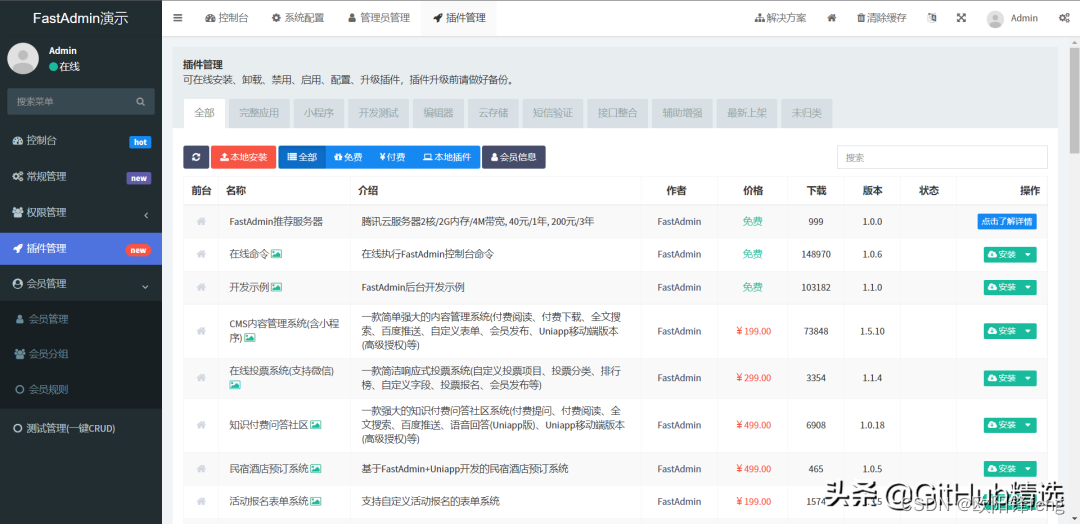
Task: Filter plugins by 全部 button
Action: [x=302, y=157]
